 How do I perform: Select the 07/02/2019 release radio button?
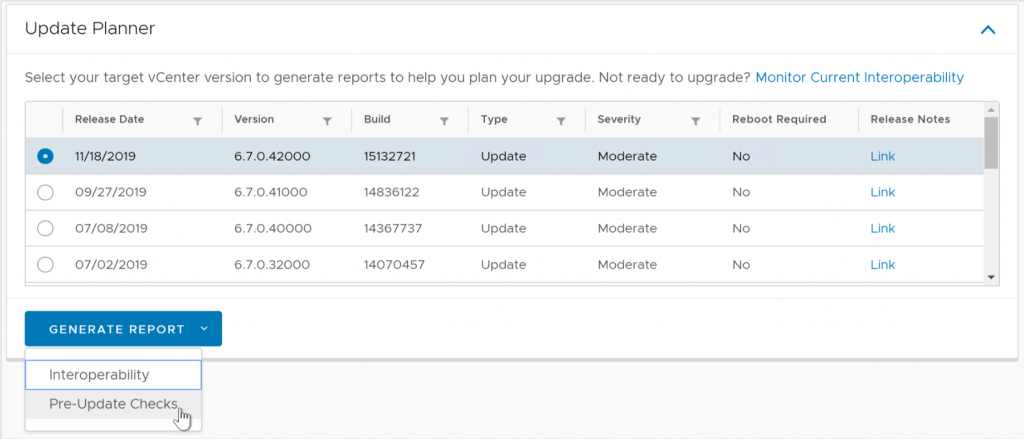tap(45, 265)
